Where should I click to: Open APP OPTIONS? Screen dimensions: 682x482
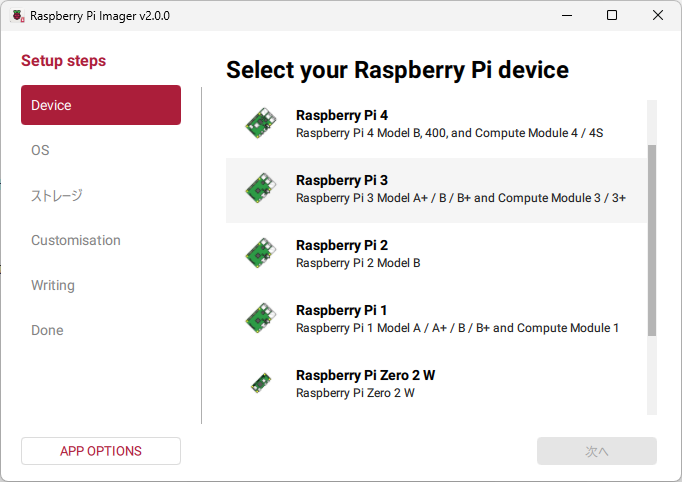click(x=100, y=451)
